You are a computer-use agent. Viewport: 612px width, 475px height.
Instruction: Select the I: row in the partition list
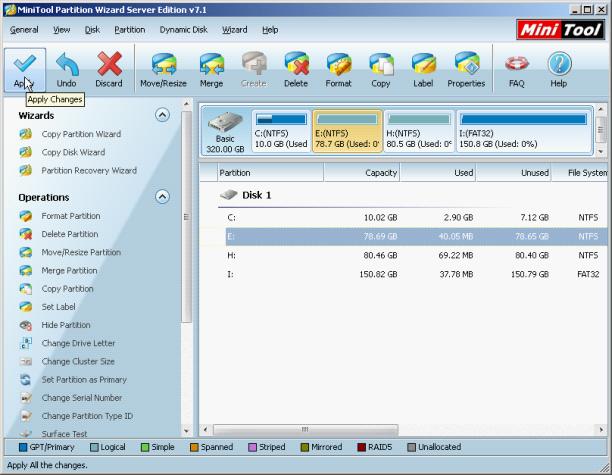click(x=416, y=274)
